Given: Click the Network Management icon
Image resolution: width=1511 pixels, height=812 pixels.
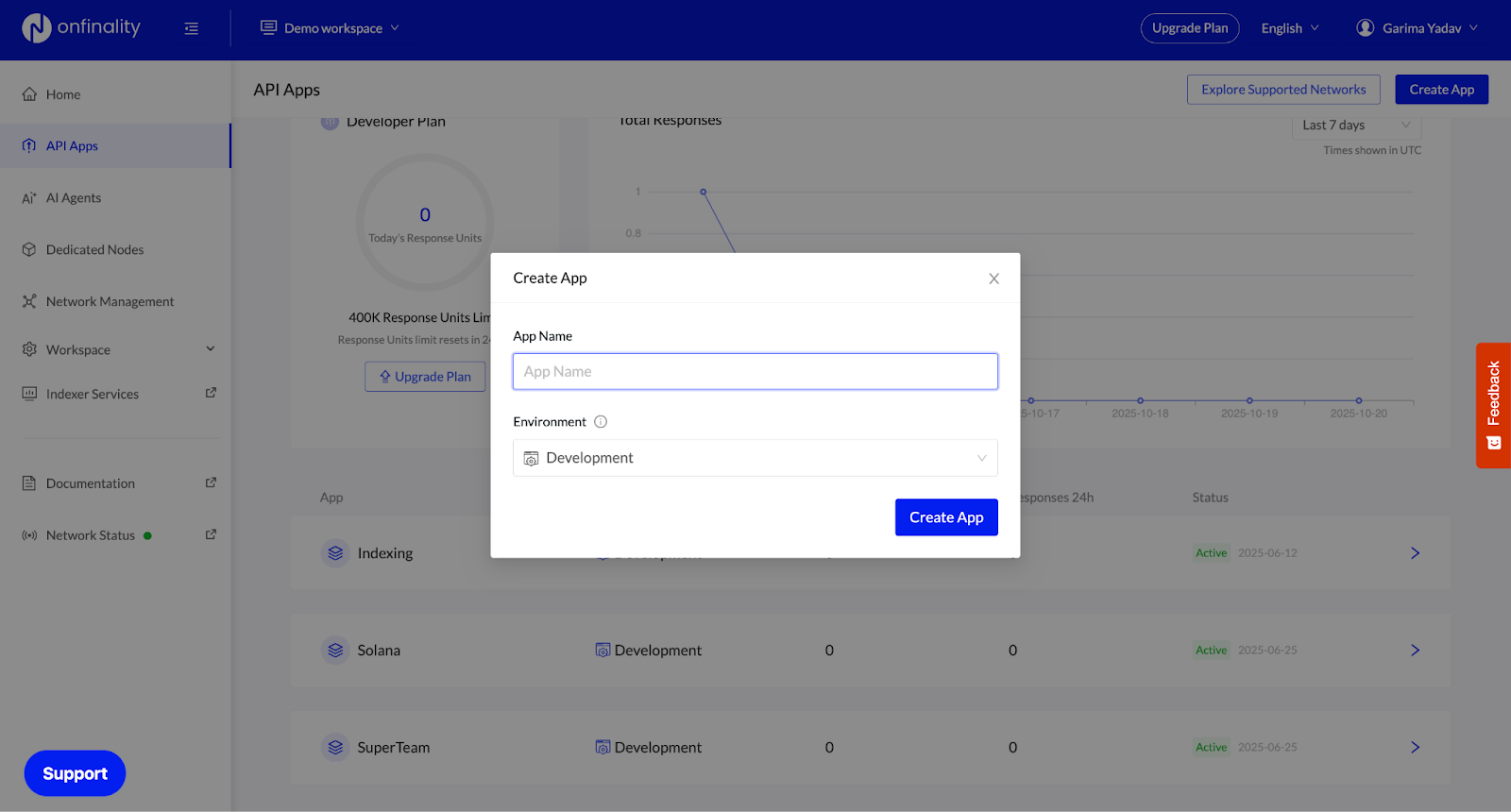Looking at the screenshot, I should point(29,301).
